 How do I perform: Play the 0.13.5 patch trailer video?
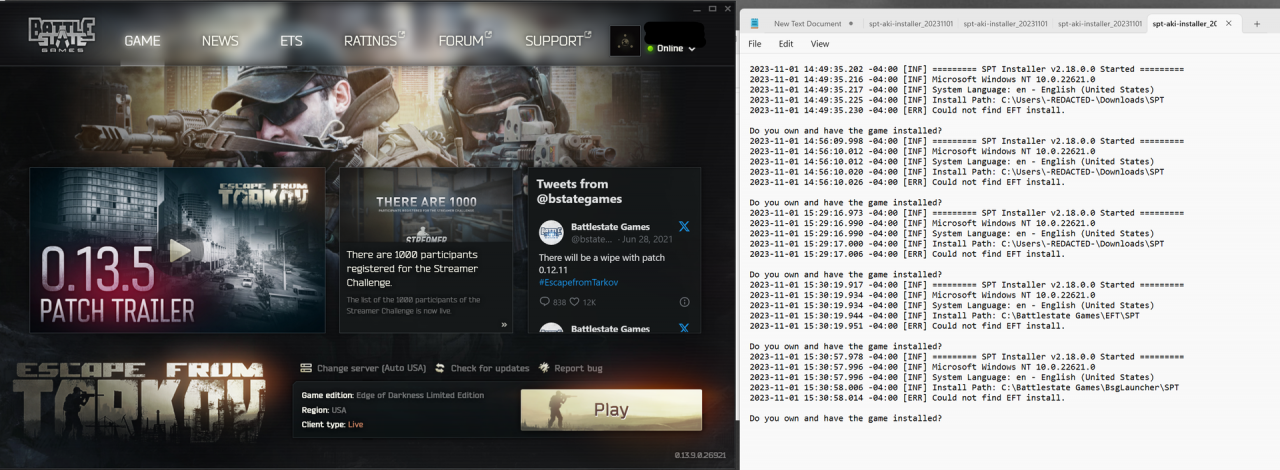pos(180,250)
